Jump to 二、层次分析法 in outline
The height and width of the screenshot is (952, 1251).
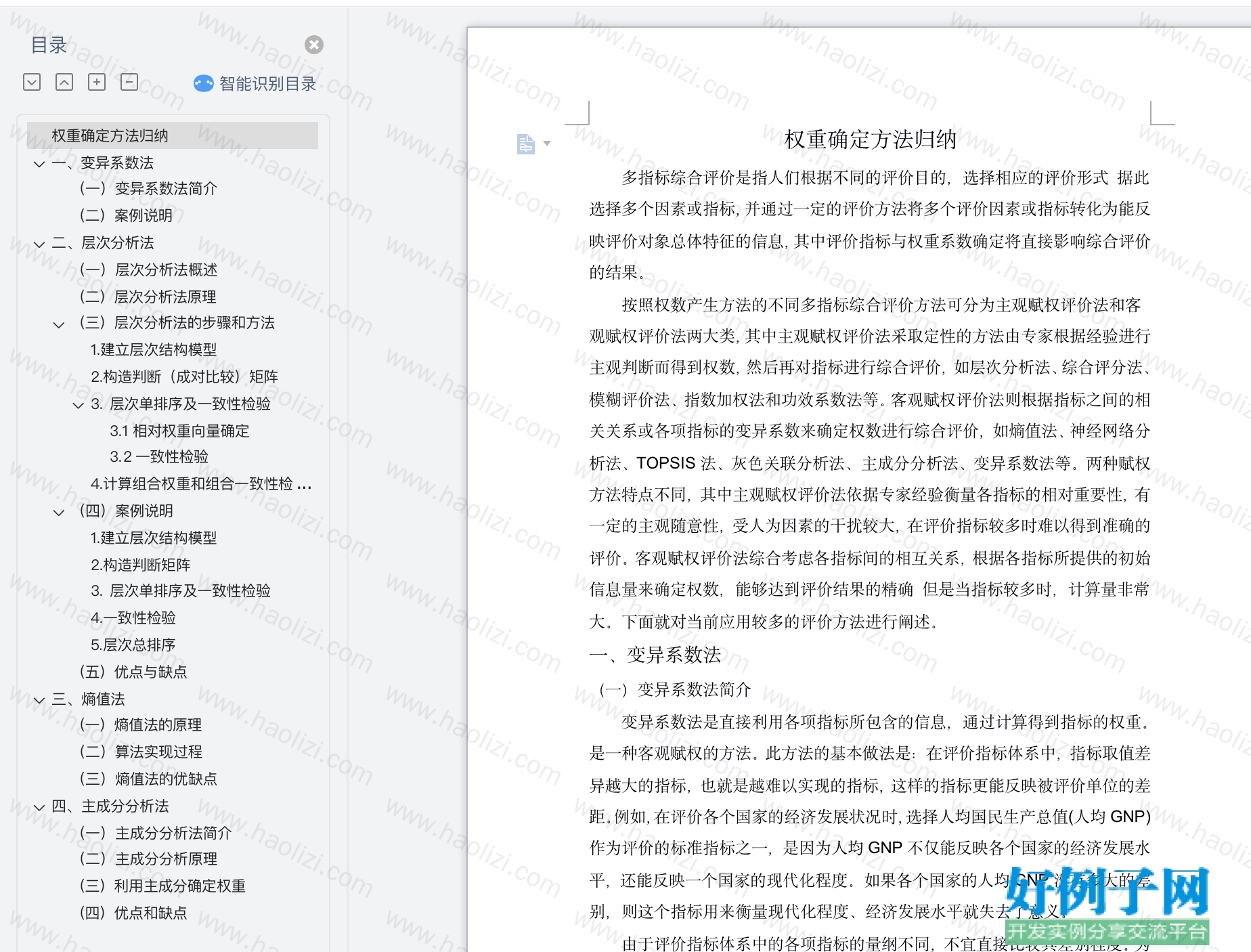click(x=103, y=242)
